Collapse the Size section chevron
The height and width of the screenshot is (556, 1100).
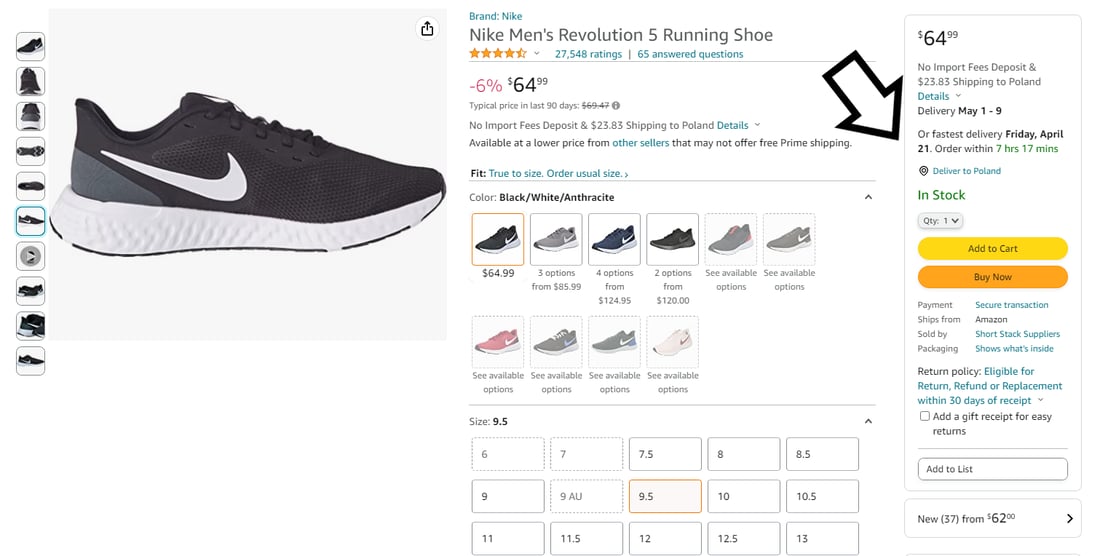[868, 421]
